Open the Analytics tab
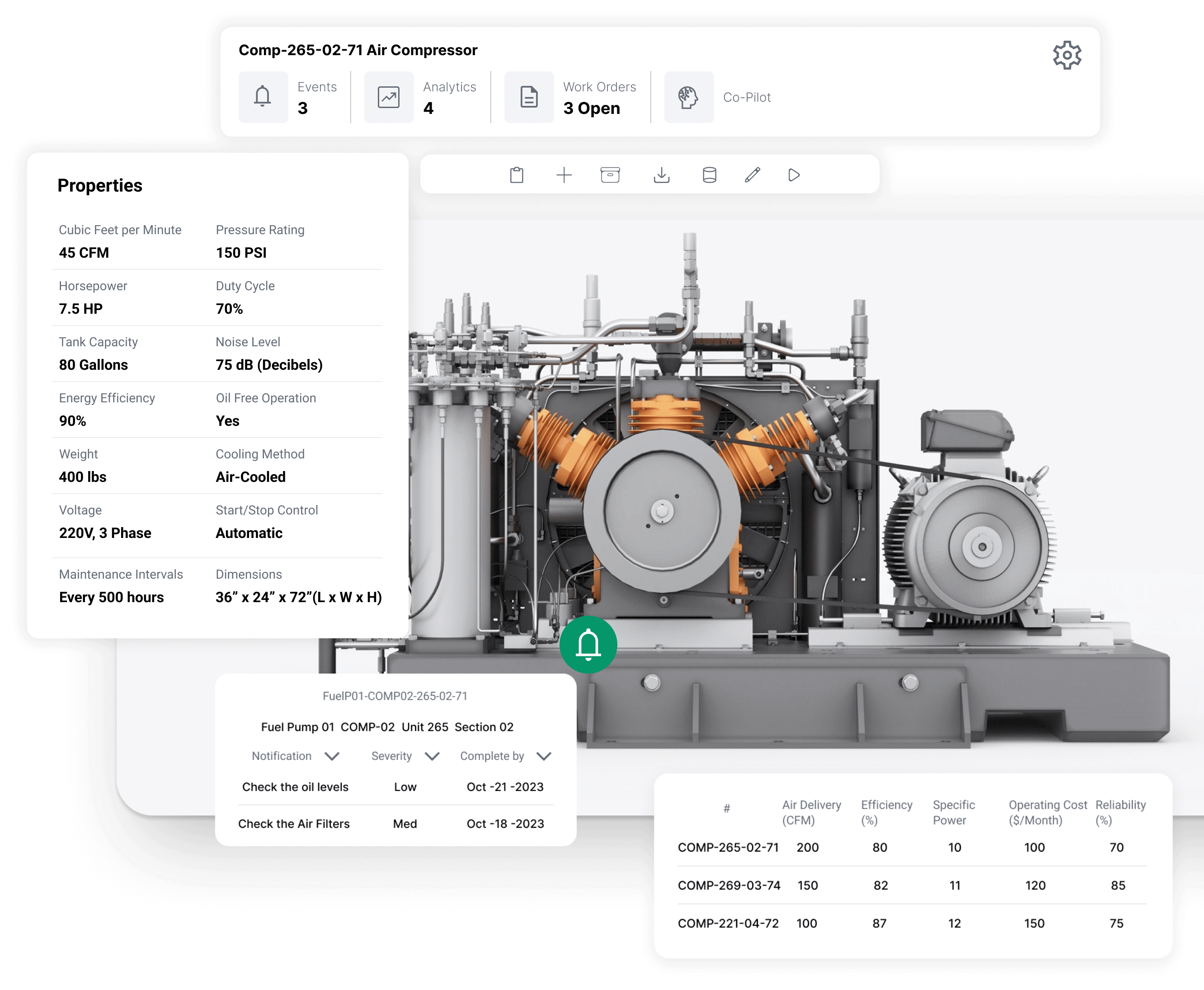 point(420,97)
